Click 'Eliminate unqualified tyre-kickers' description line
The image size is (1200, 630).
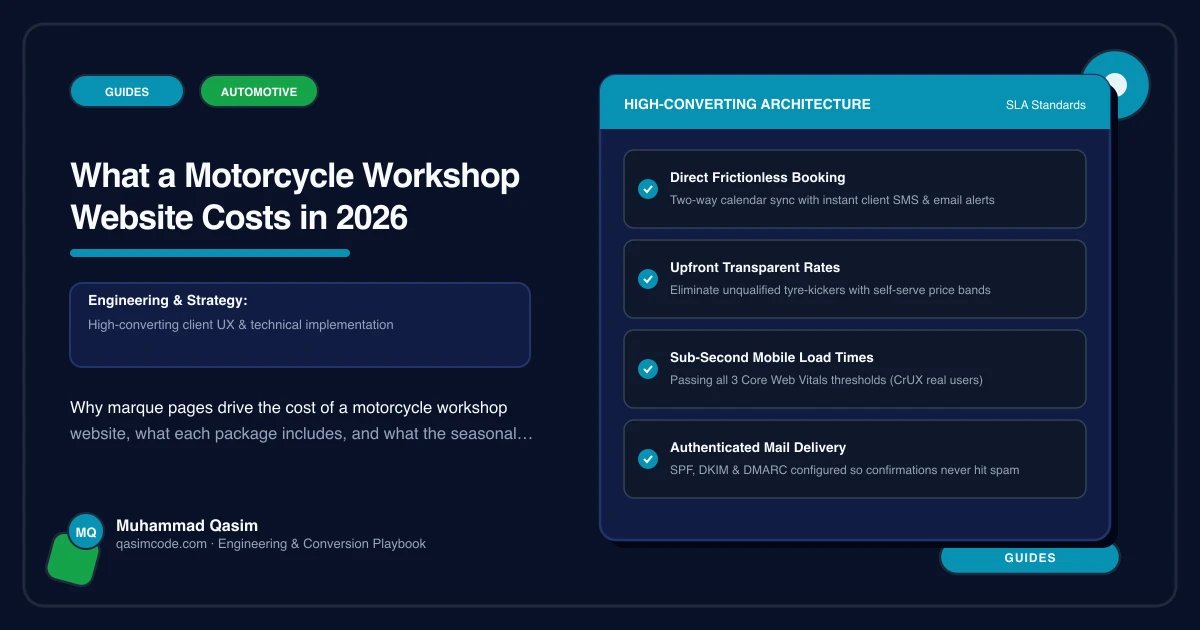point(830,290)
